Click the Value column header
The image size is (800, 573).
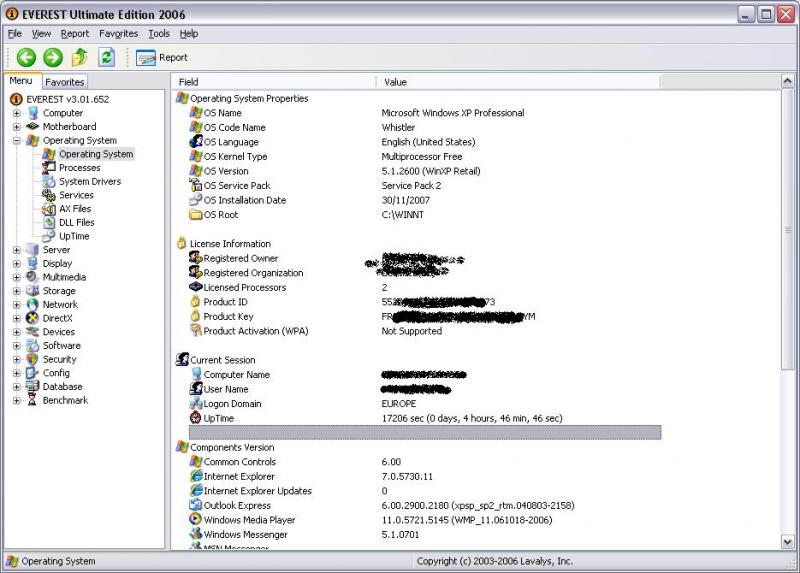click(x=518, y=82)
